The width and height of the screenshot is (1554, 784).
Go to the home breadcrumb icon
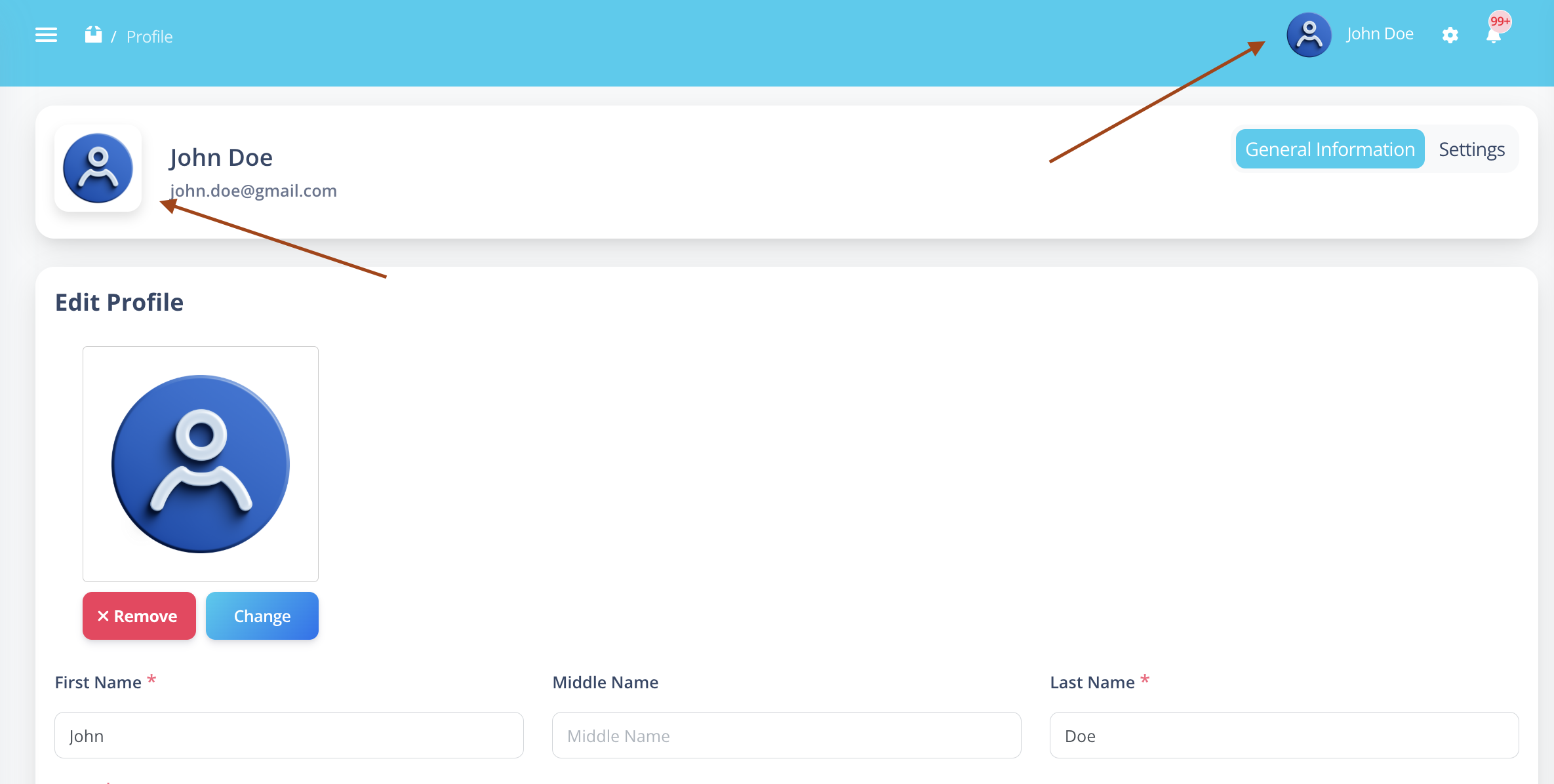94,35
